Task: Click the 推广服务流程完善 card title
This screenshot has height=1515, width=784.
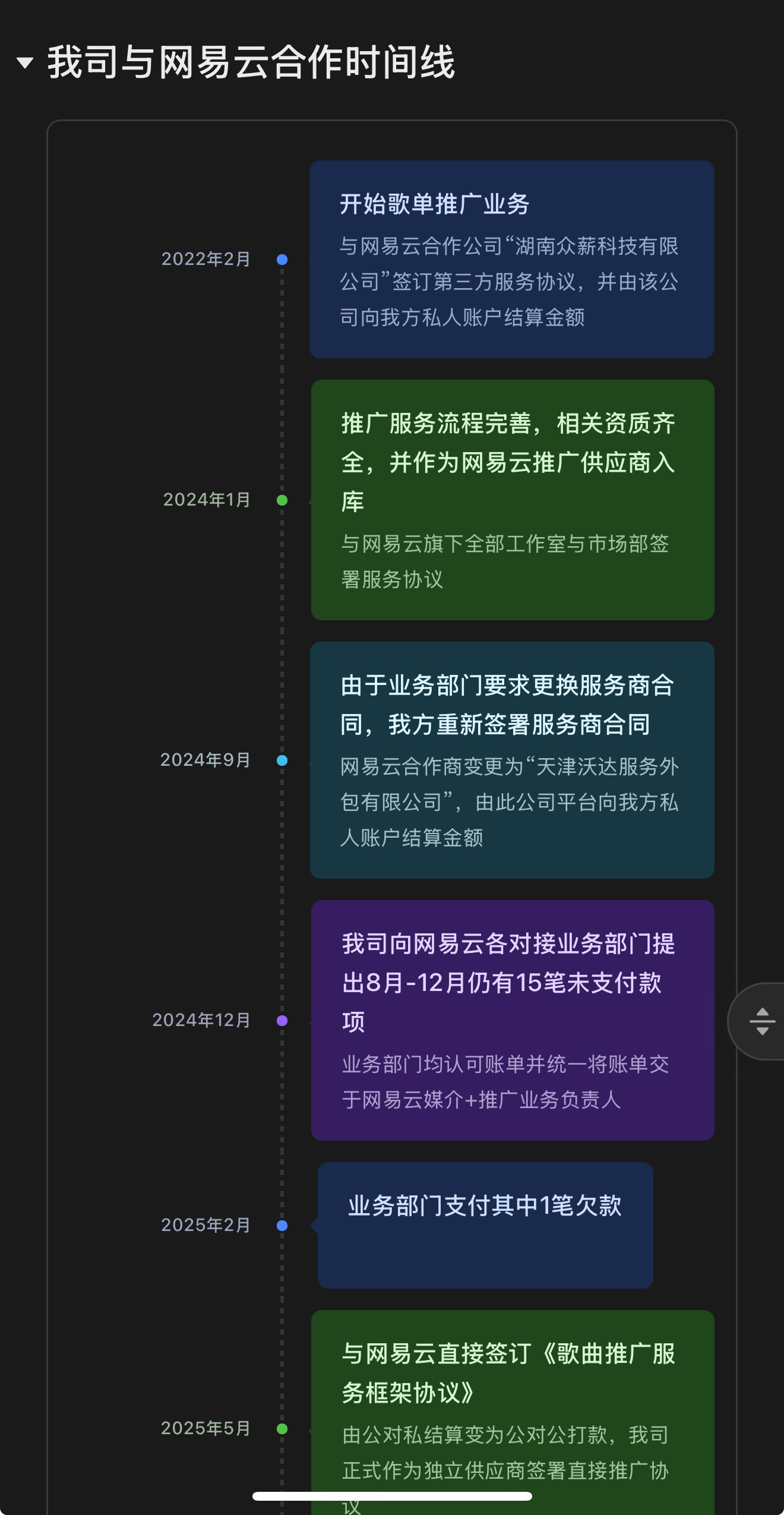Action: click(508, 462)
